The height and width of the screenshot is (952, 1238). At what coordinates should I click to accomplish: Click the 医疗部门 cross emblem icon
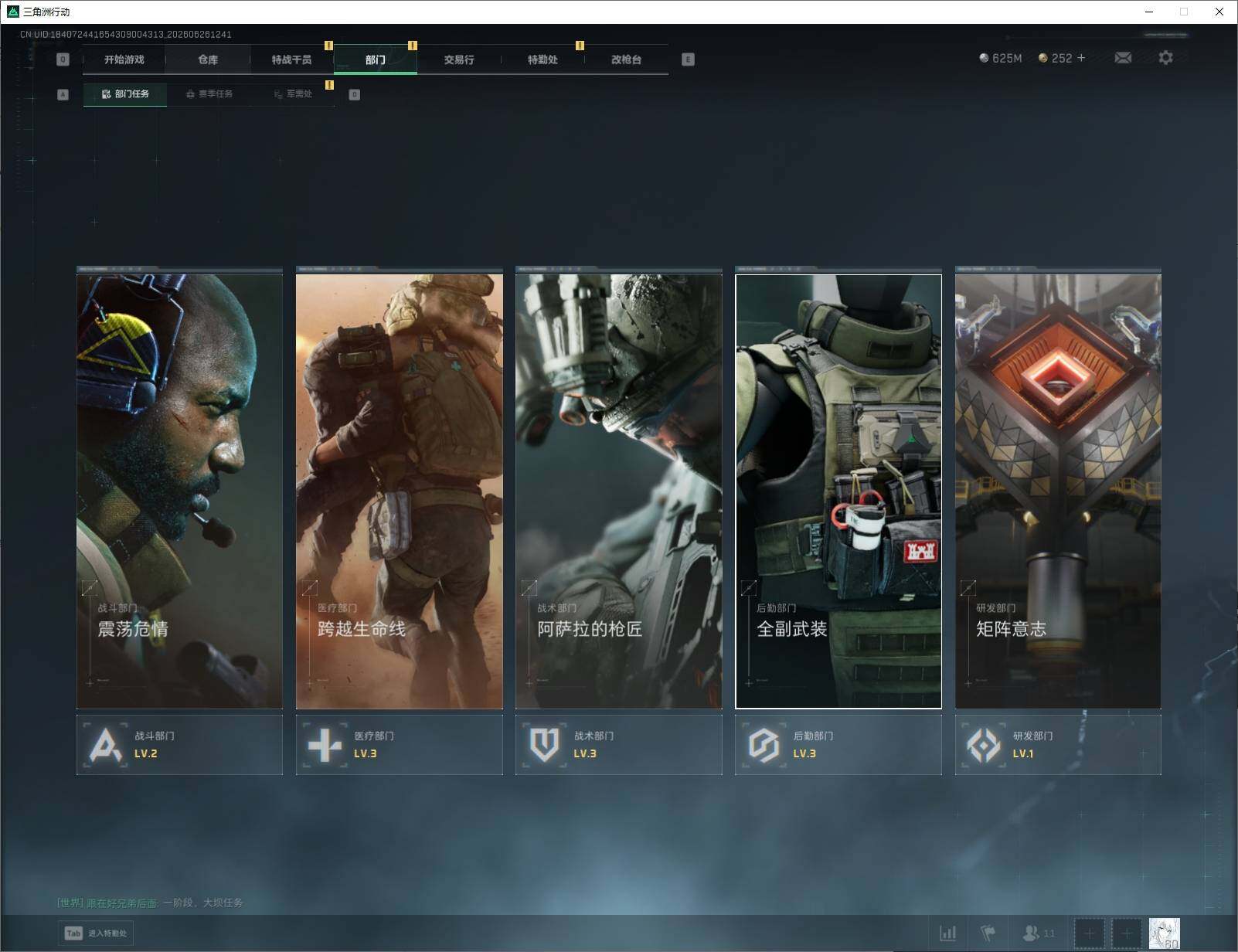pos(325,745)
